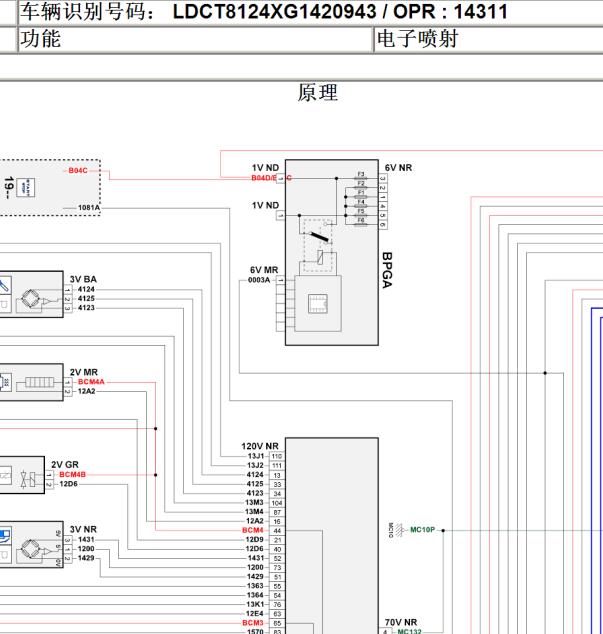
Task: Select wire label 13M3
Action: coord(254,503)
